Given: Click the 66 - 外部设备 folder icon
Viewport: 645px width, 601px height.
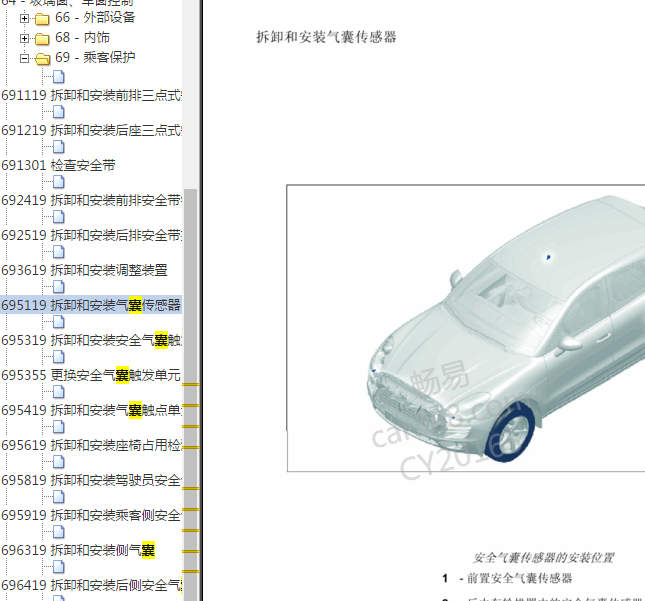Looking at the screenshot, I should click(x=42, y=19).
